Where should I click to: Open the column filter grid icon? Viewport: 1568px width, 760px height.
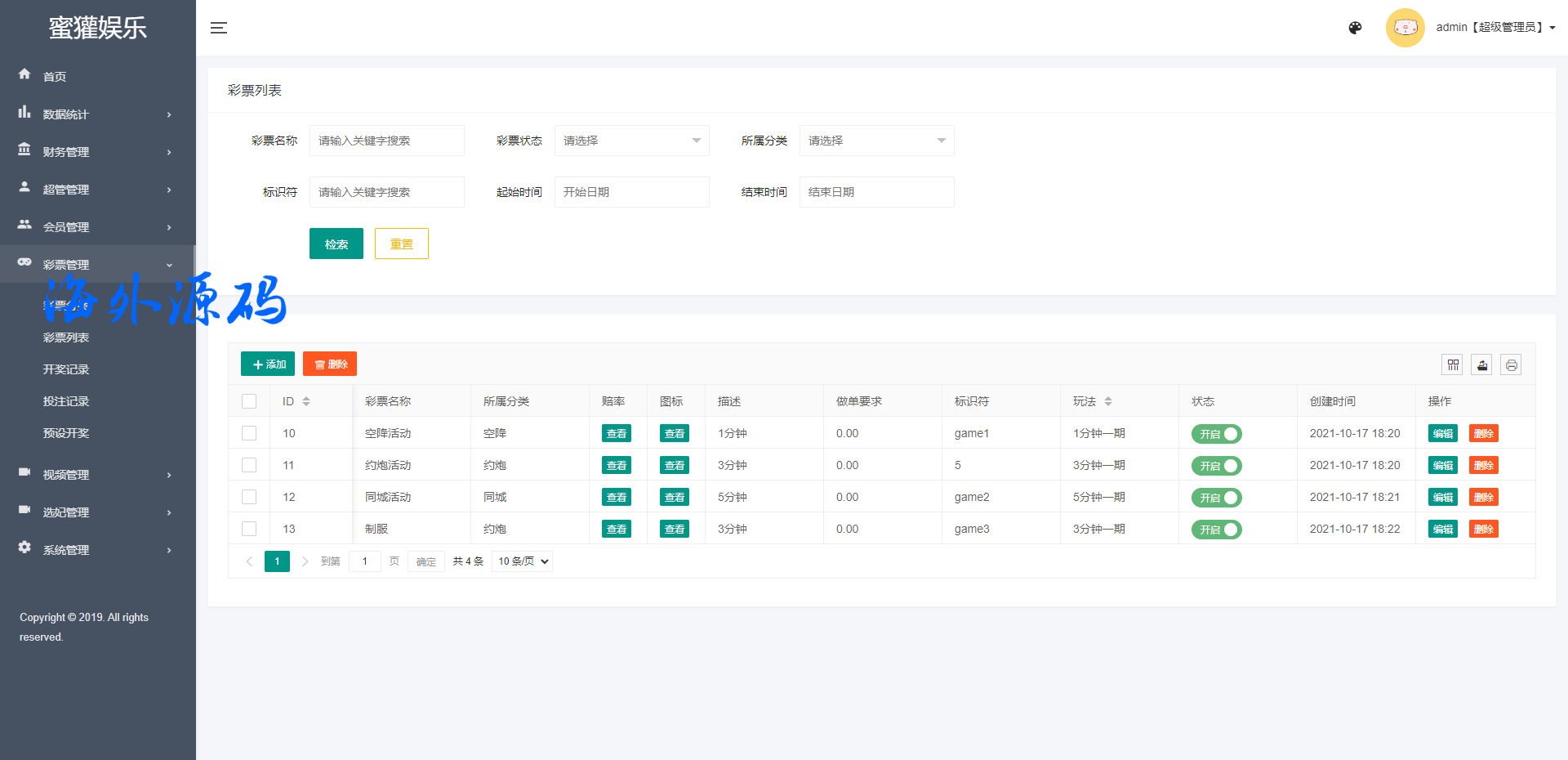(1453, 365)
